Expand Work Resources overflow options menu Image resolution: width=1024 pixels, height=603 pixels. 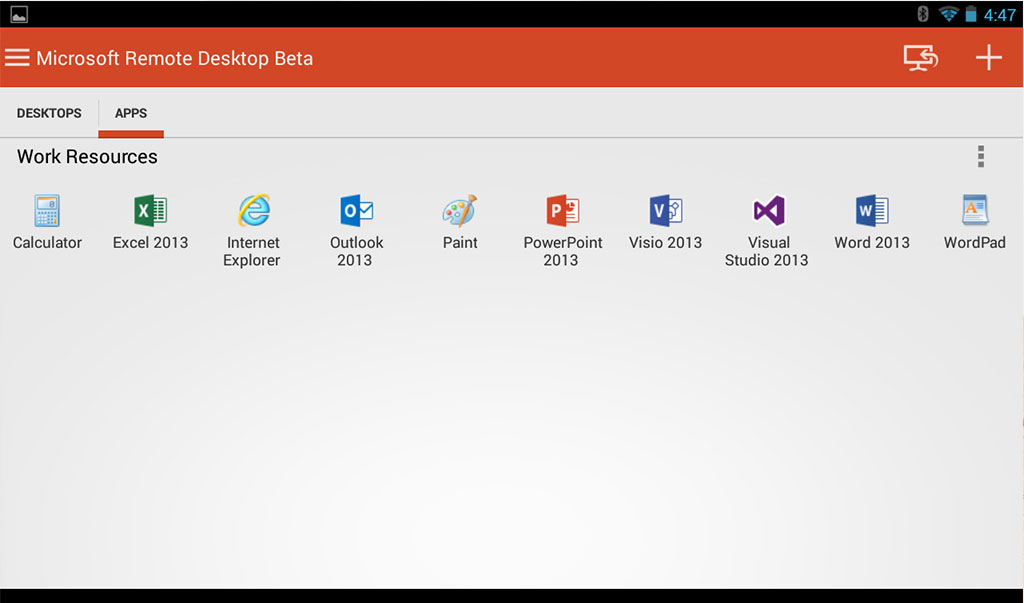tap(981, 157)
